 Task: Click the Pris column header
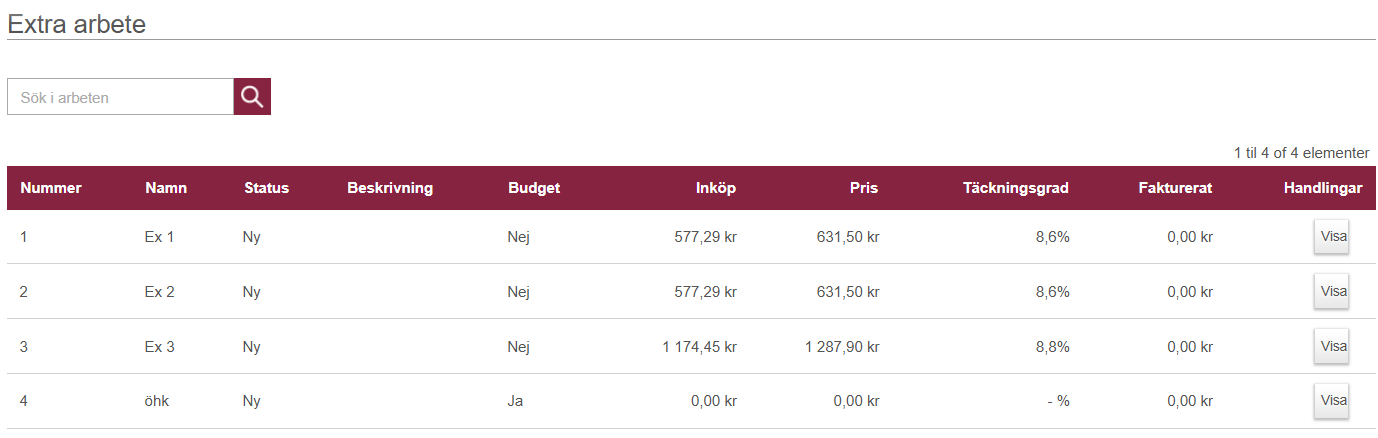[863, 188]
